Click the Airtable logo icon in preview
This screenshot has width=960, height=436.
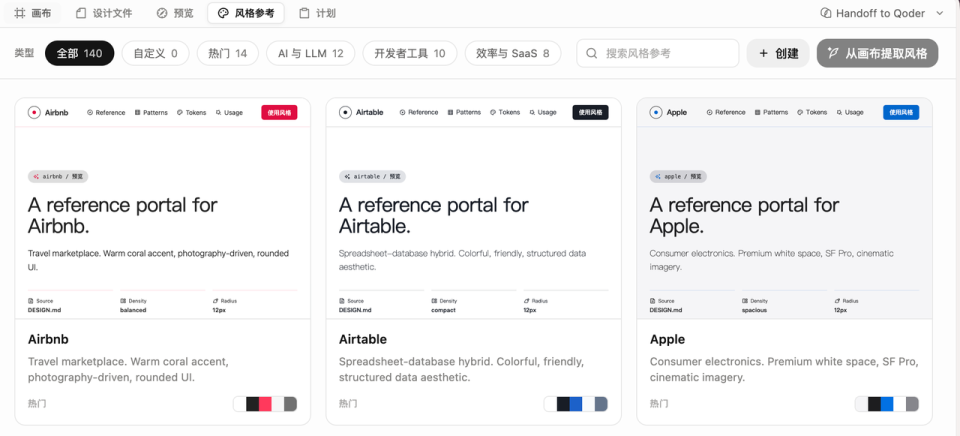345,113
